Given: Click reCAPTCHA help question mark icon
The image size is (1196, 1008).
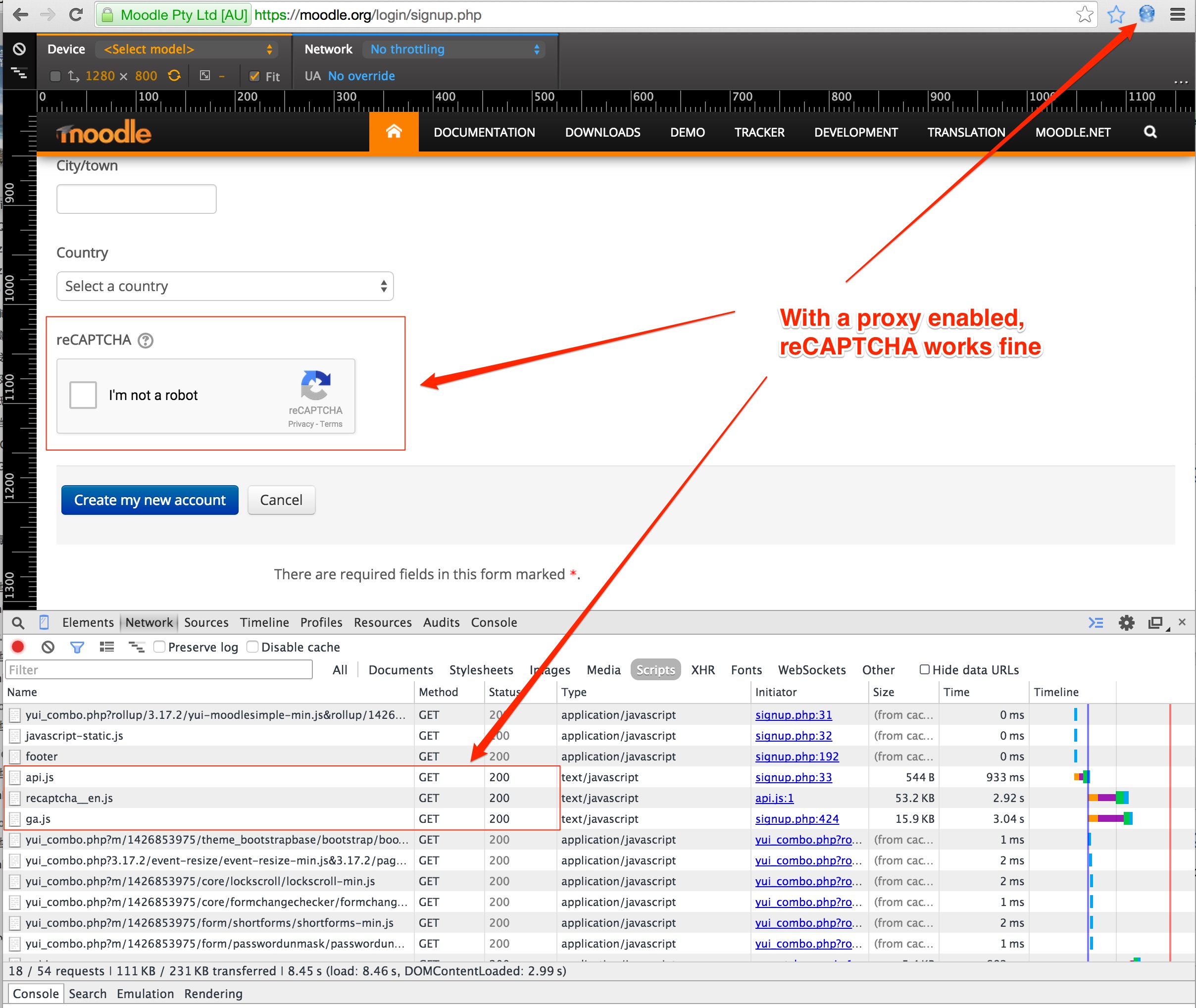Looking at the screenshot, I should click(146, 341).
